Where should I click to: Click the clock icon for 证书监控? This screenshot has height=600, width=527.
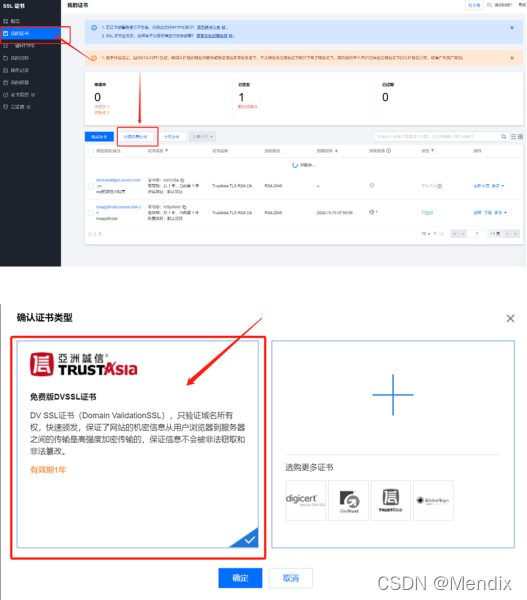5,95
